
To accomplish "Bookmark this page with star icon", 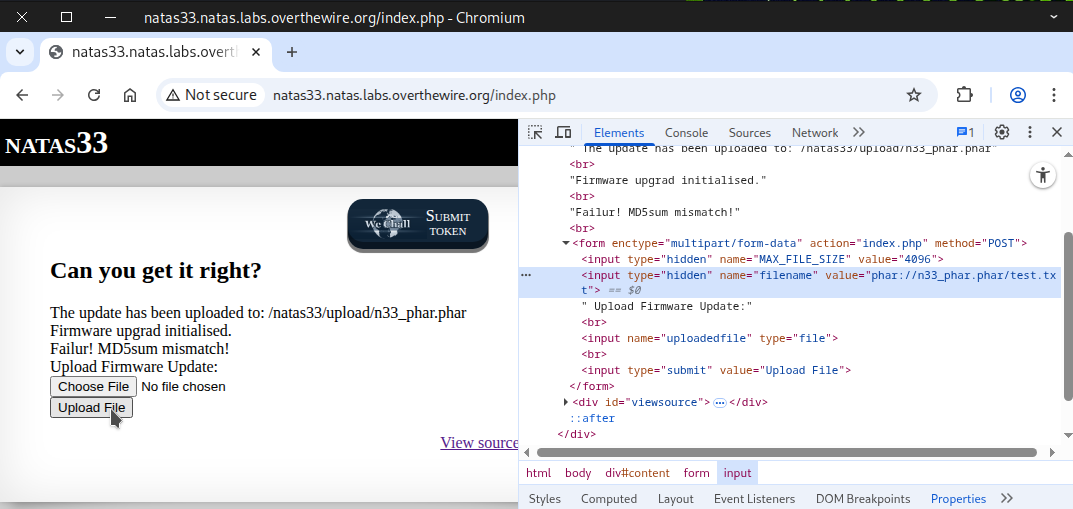I will 913,95.
